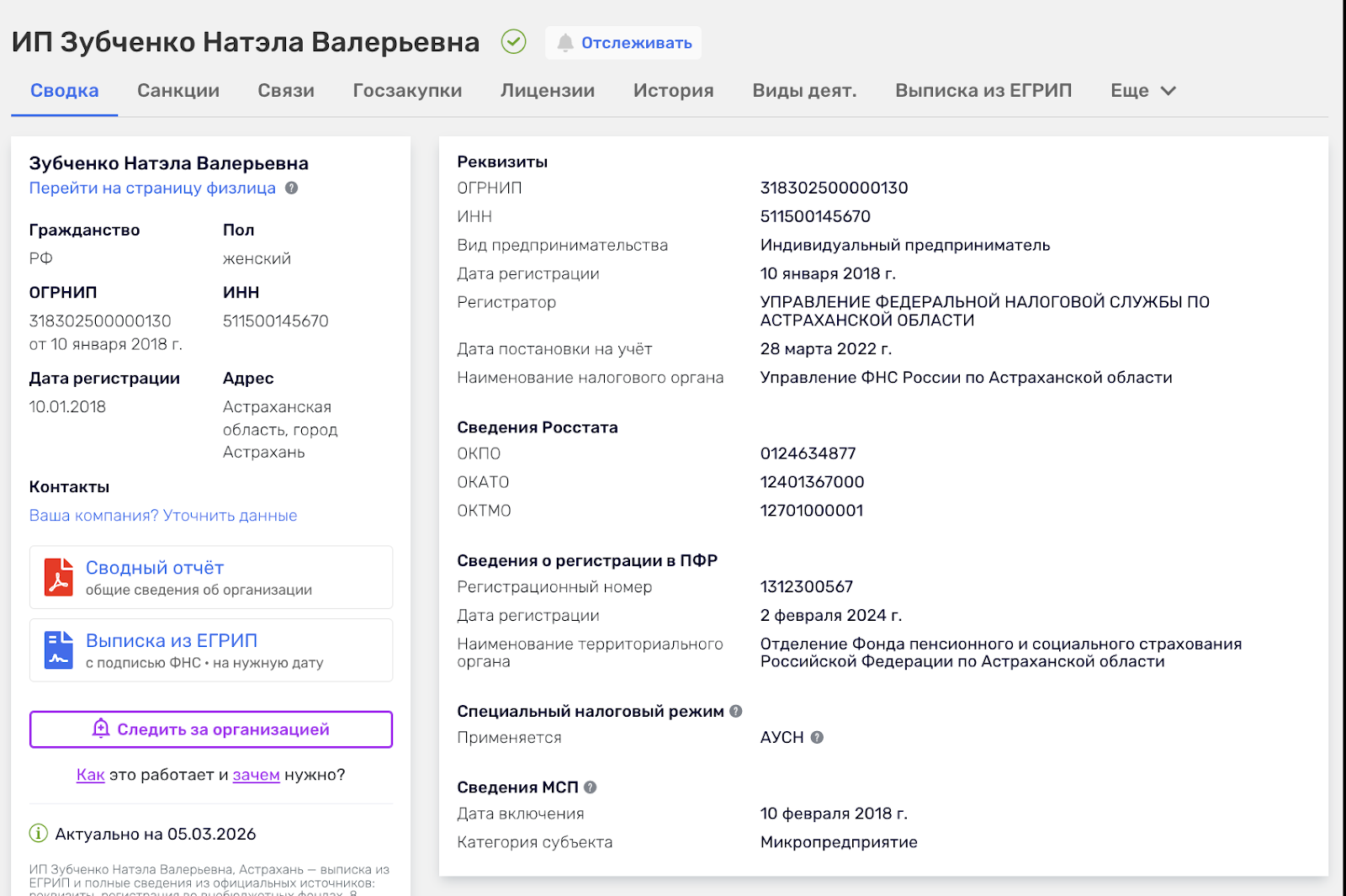This screenshot has height=896, width=1346.
Task: Click question mark icon next to АУСН
Action: [x=817, y=737]
